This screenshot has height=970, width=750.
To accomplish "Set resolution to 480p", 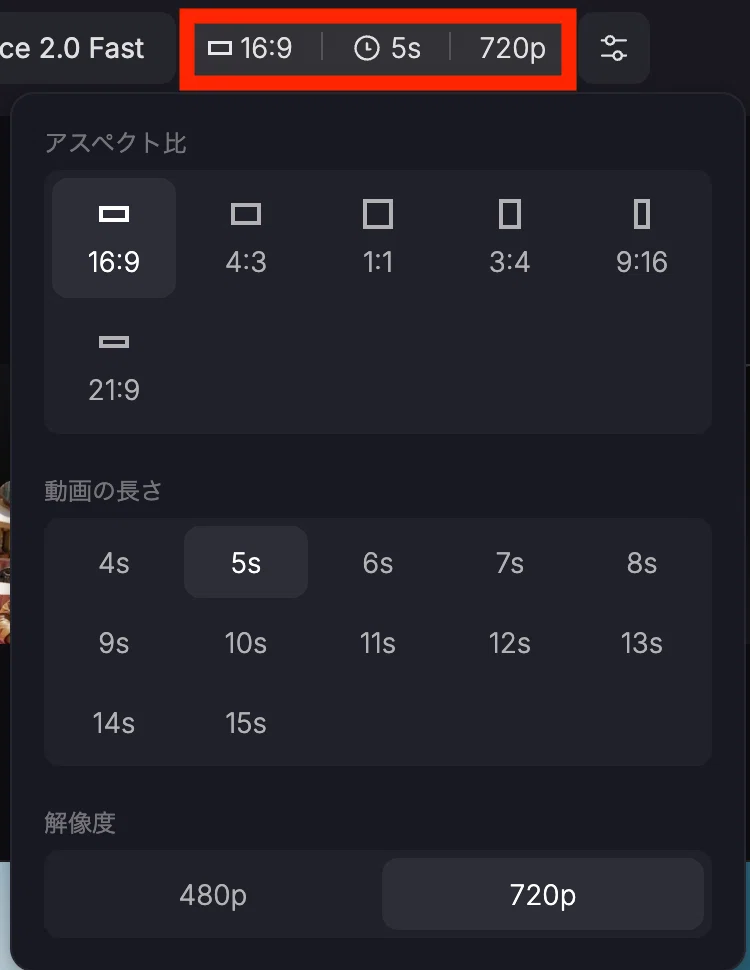I will [x=213, y=894].
